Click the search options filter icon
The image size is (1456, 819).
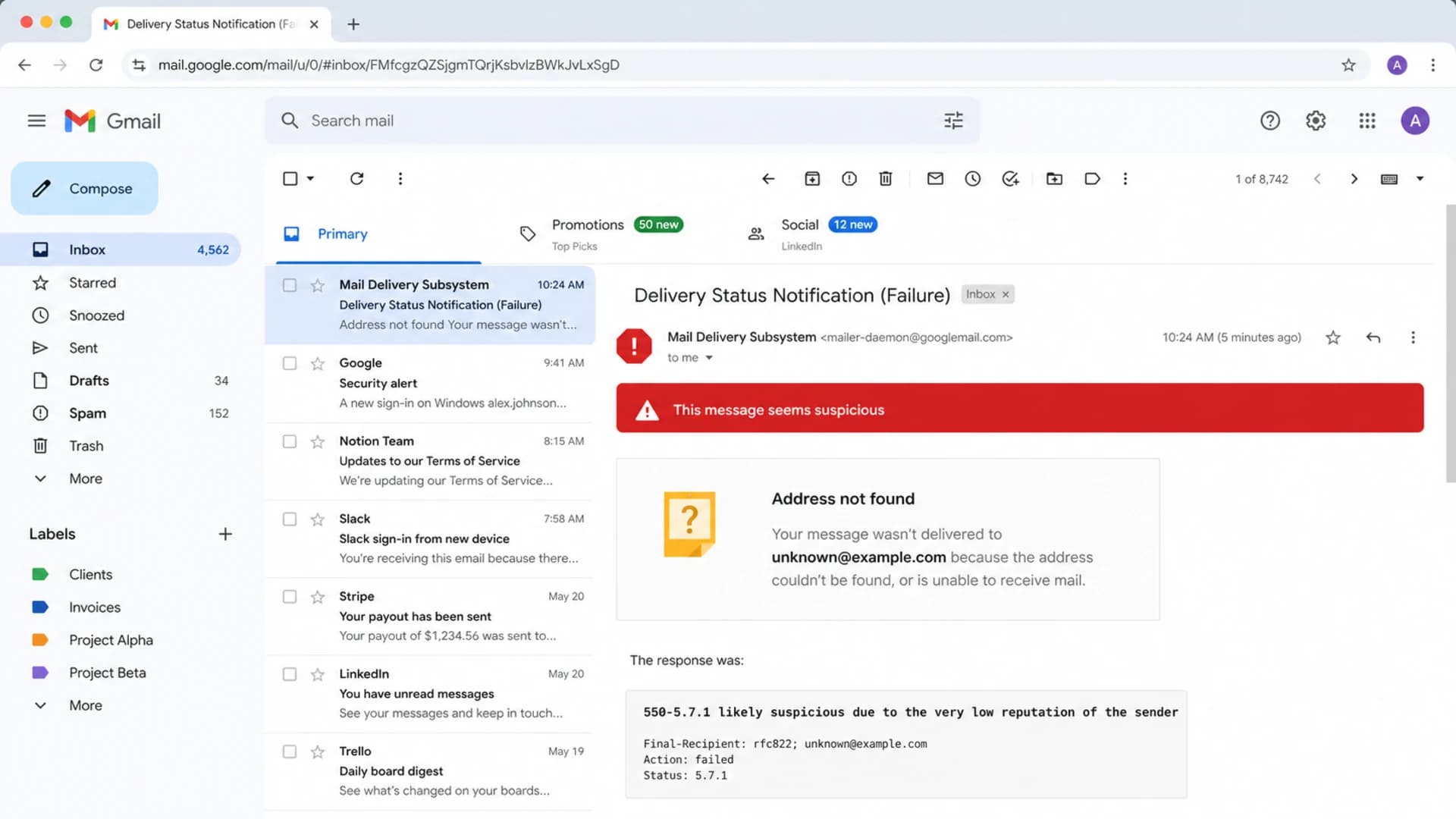tap(953, 121)
